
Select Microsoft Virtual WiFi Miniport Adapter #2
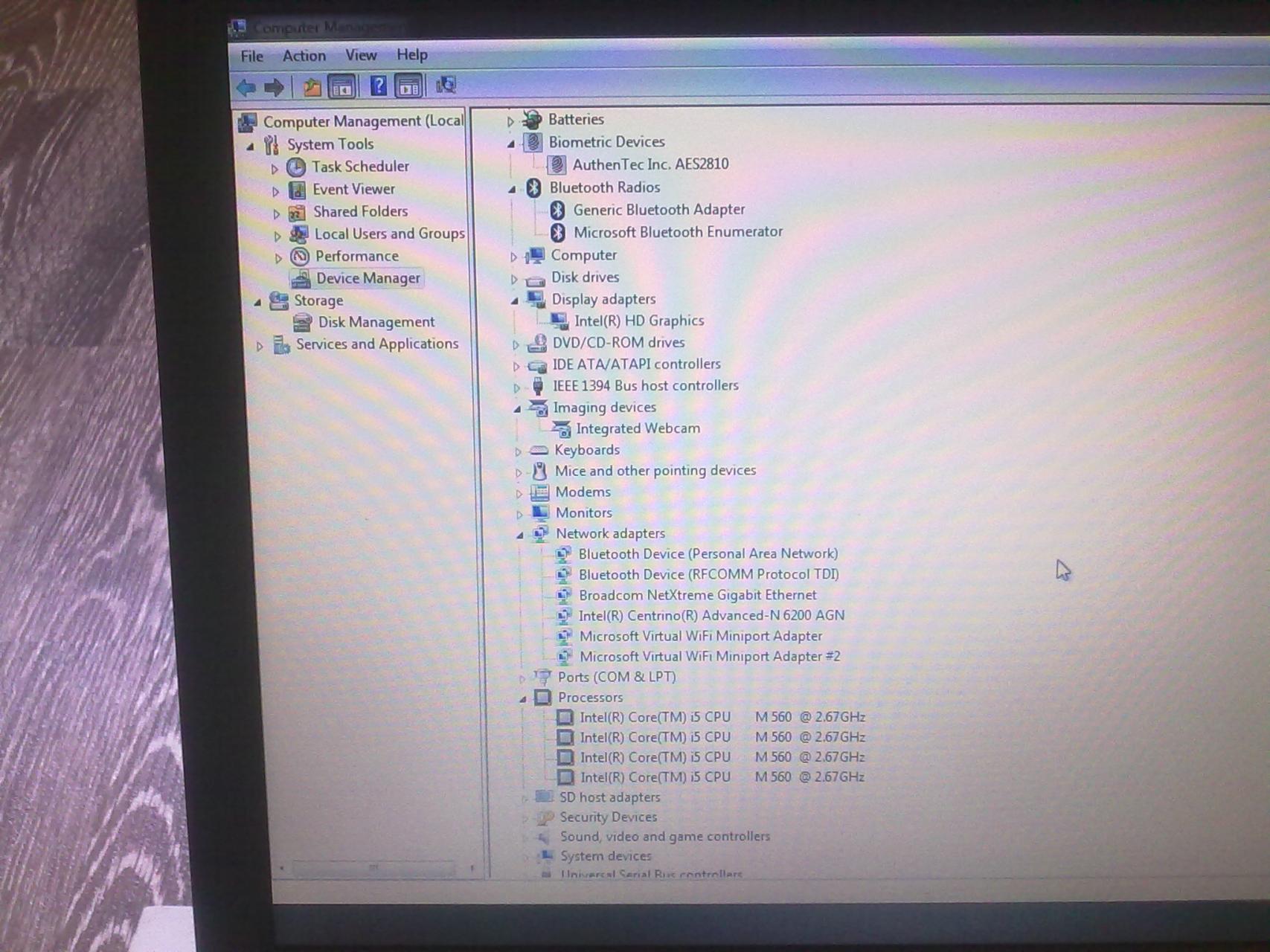click(x=710, y=657)
